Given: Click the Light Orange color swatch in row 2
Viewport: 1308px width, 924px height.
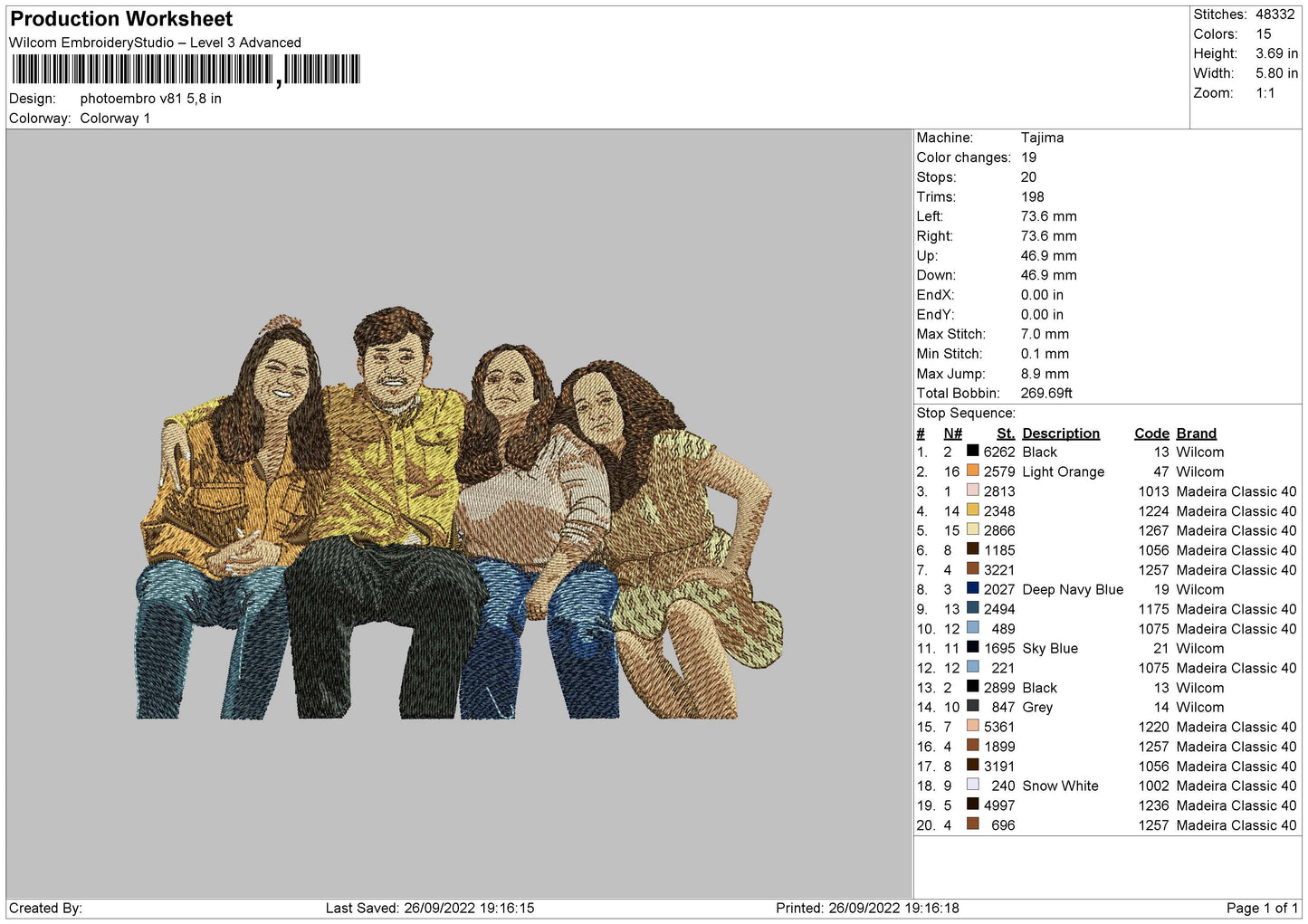Looking at the screenshot, I should [972, 472].
